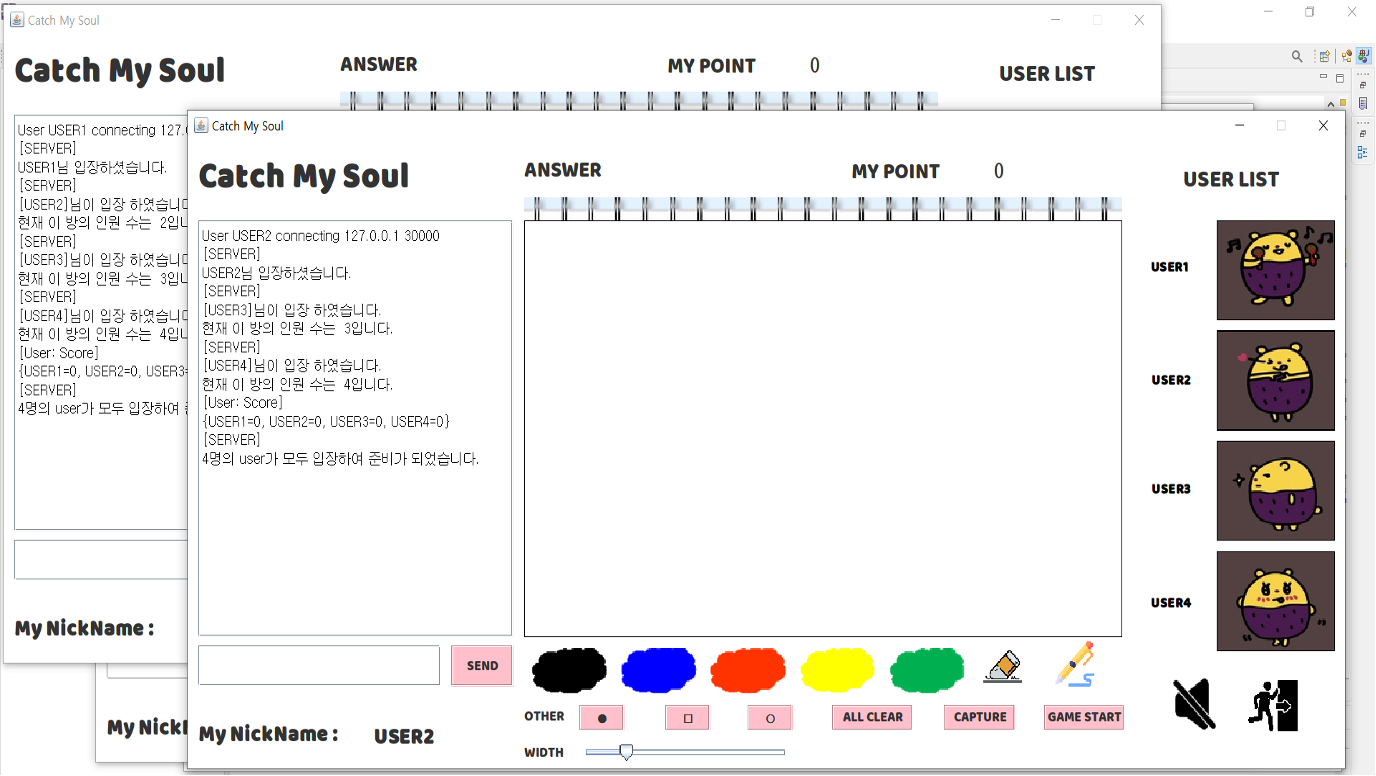
Task: Click the chat log text area
Action: point(355,428)
